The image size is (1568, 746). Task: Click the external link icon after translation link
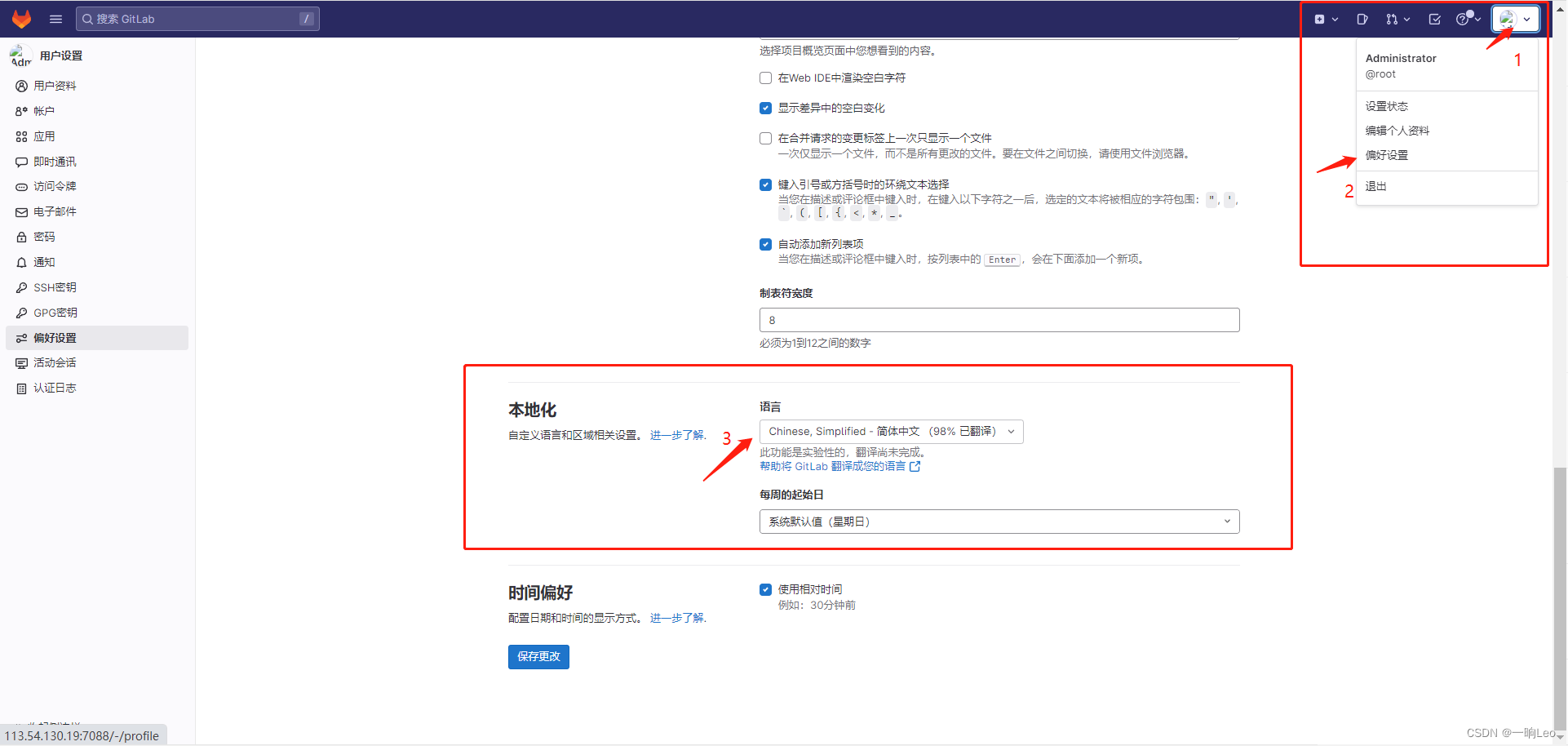(x=915, y=467)
